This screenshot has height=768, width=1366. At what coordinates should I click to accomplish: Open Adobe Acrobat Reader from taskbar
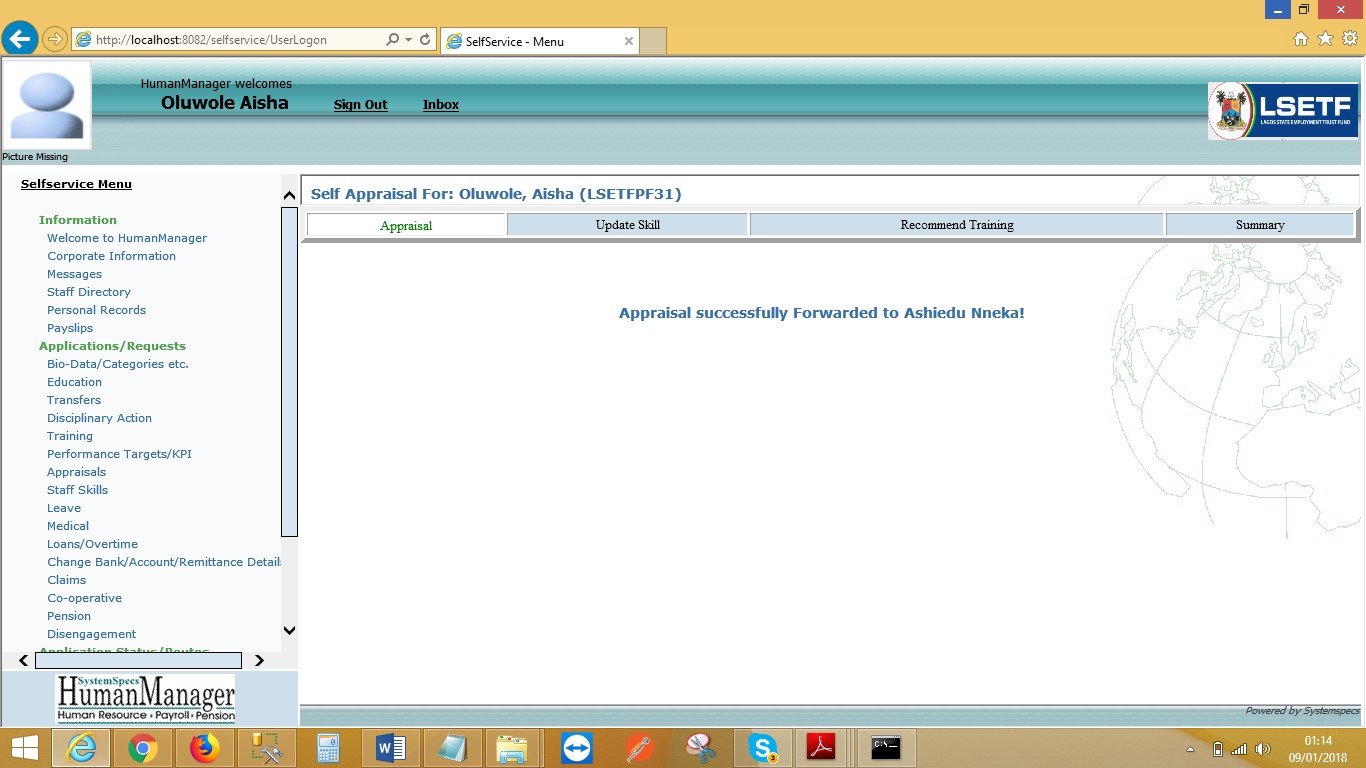(x=822, y=748)
